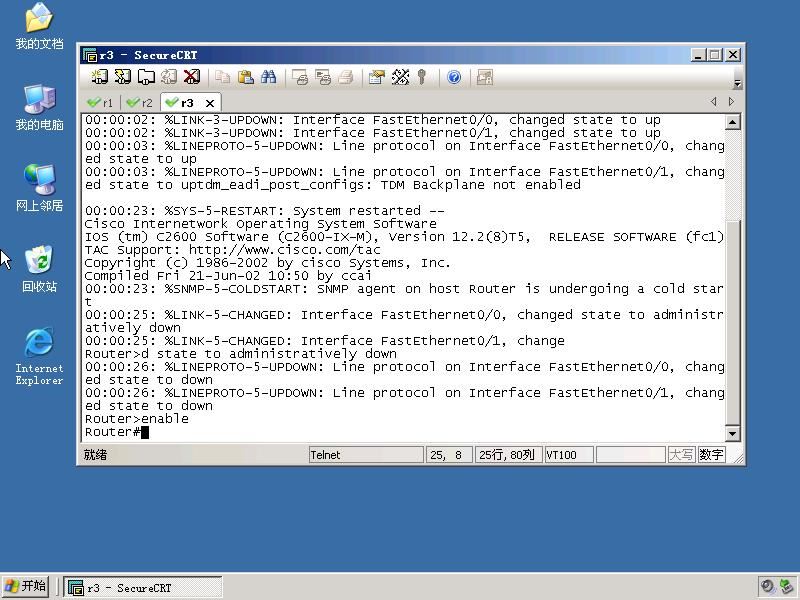Click the Print Selection toolbar icon

tap(323, 77)
